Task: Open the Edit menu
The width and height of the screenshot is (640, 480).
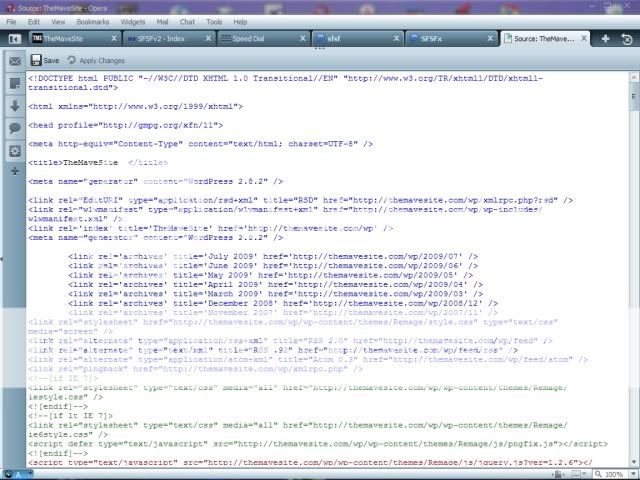Action: point(34,22)
